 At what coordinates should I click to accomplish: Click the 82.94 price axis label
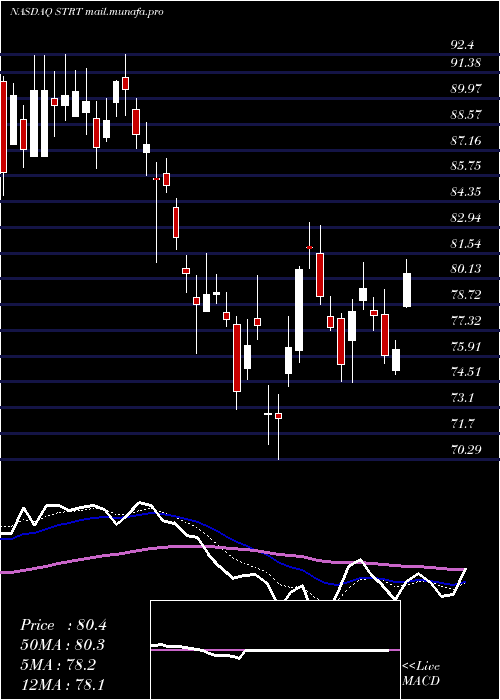pyautogui.click(x=466, y=217)
